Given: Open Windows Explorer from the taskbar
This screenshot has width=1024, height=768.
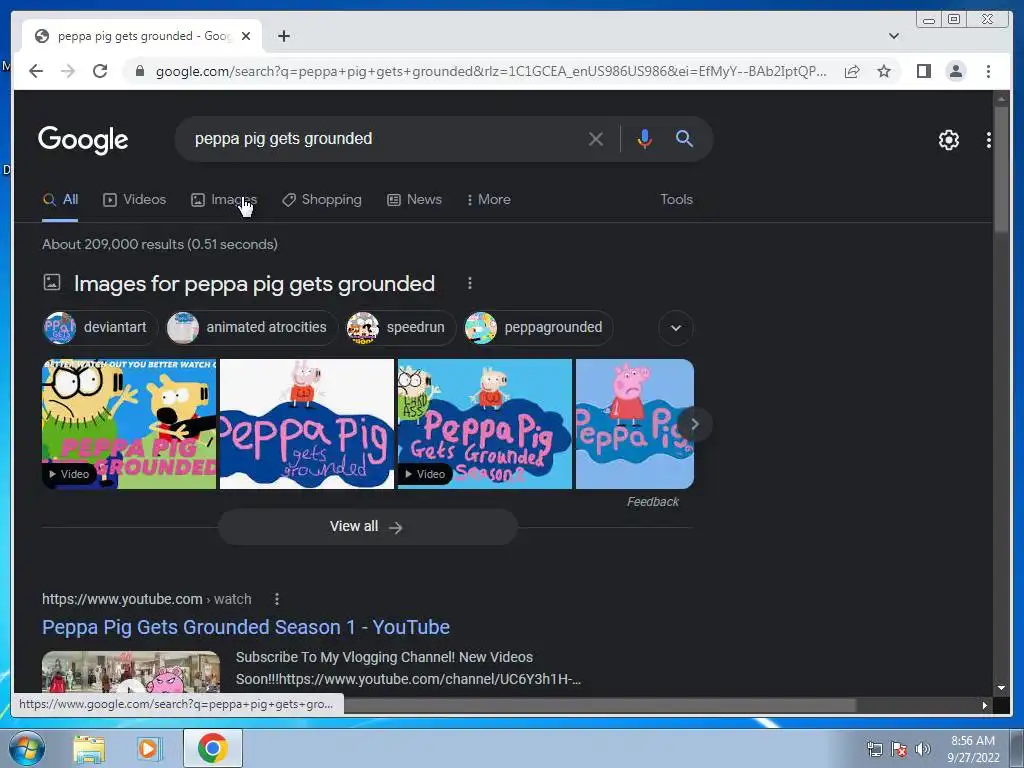Looking at the screenshot, I should click(x=89, y=748).
